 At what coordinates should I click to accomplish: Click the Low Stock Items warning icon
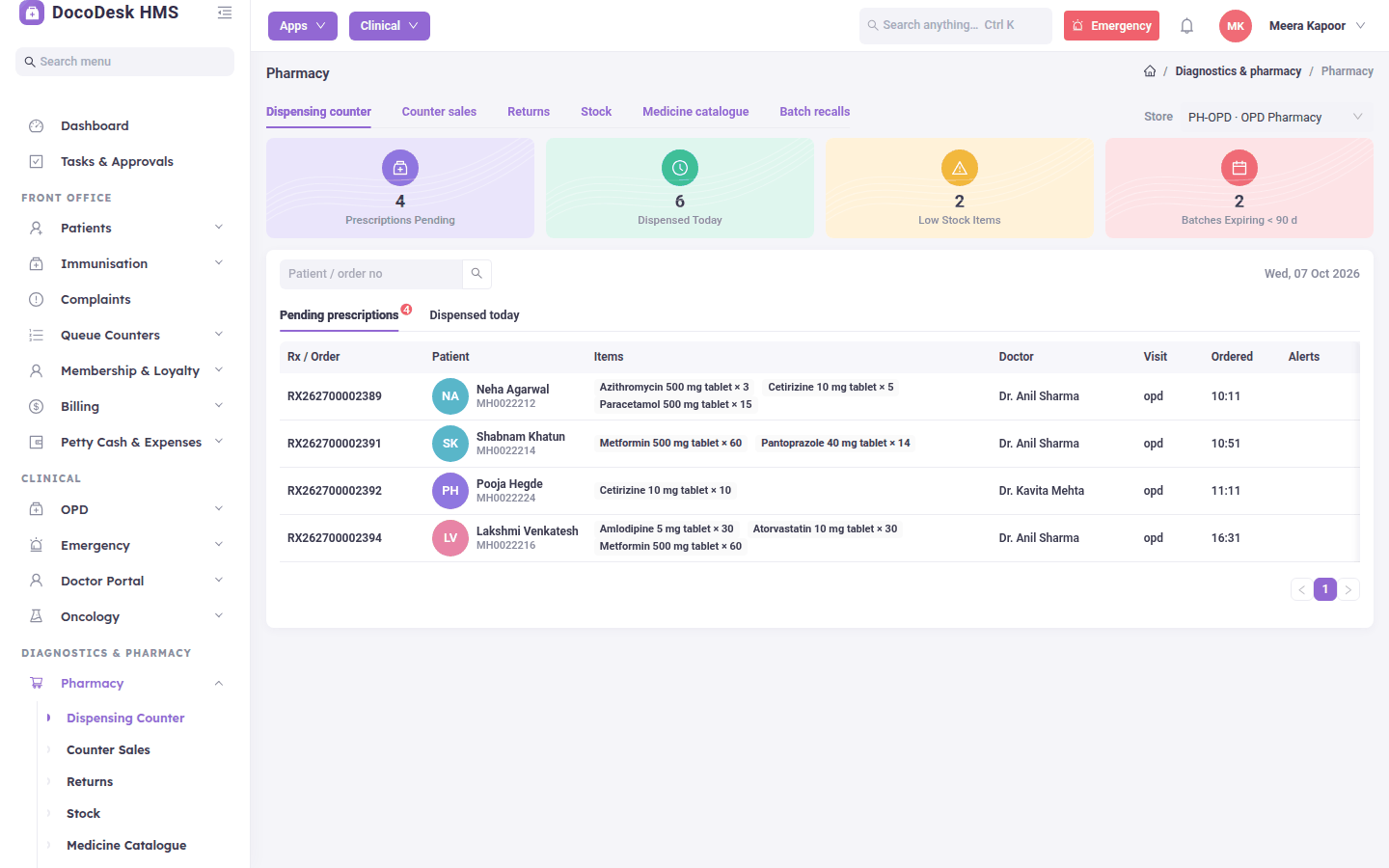(960, 168)
